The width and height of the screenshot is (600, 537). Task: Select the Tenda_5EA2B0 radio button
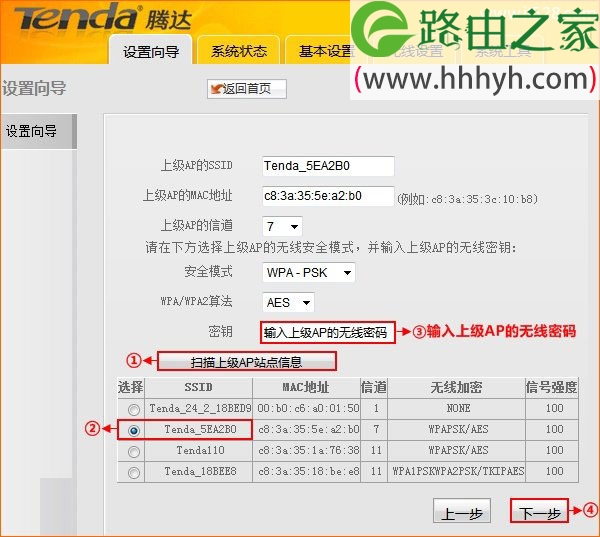pos(134,431)
